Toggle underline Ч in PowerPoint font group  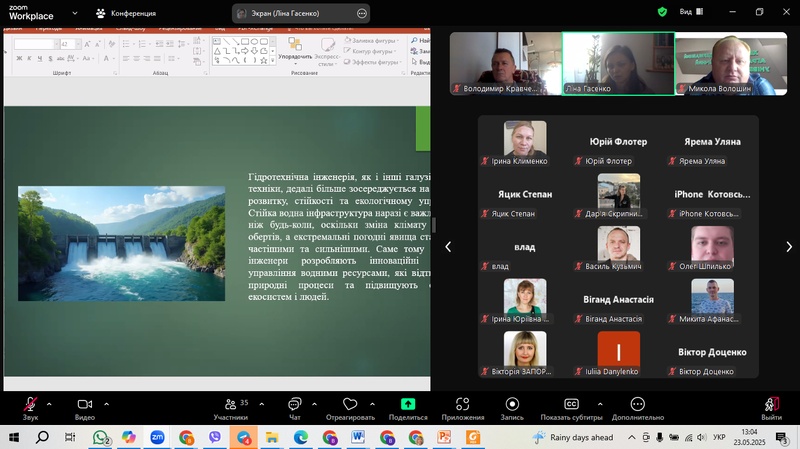39,59
